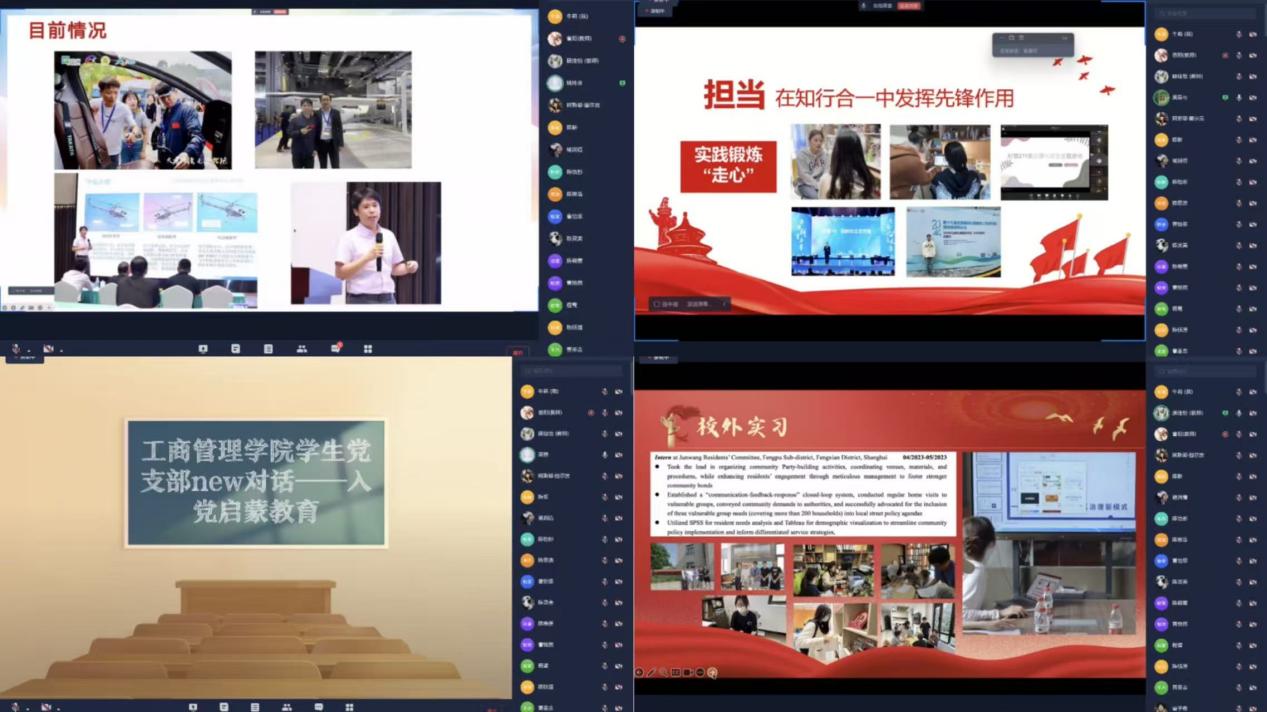This screenshot has width=1267, height=712.
Task: Click red stop sharing button in top-right window
Action: [x=908, y=6]
